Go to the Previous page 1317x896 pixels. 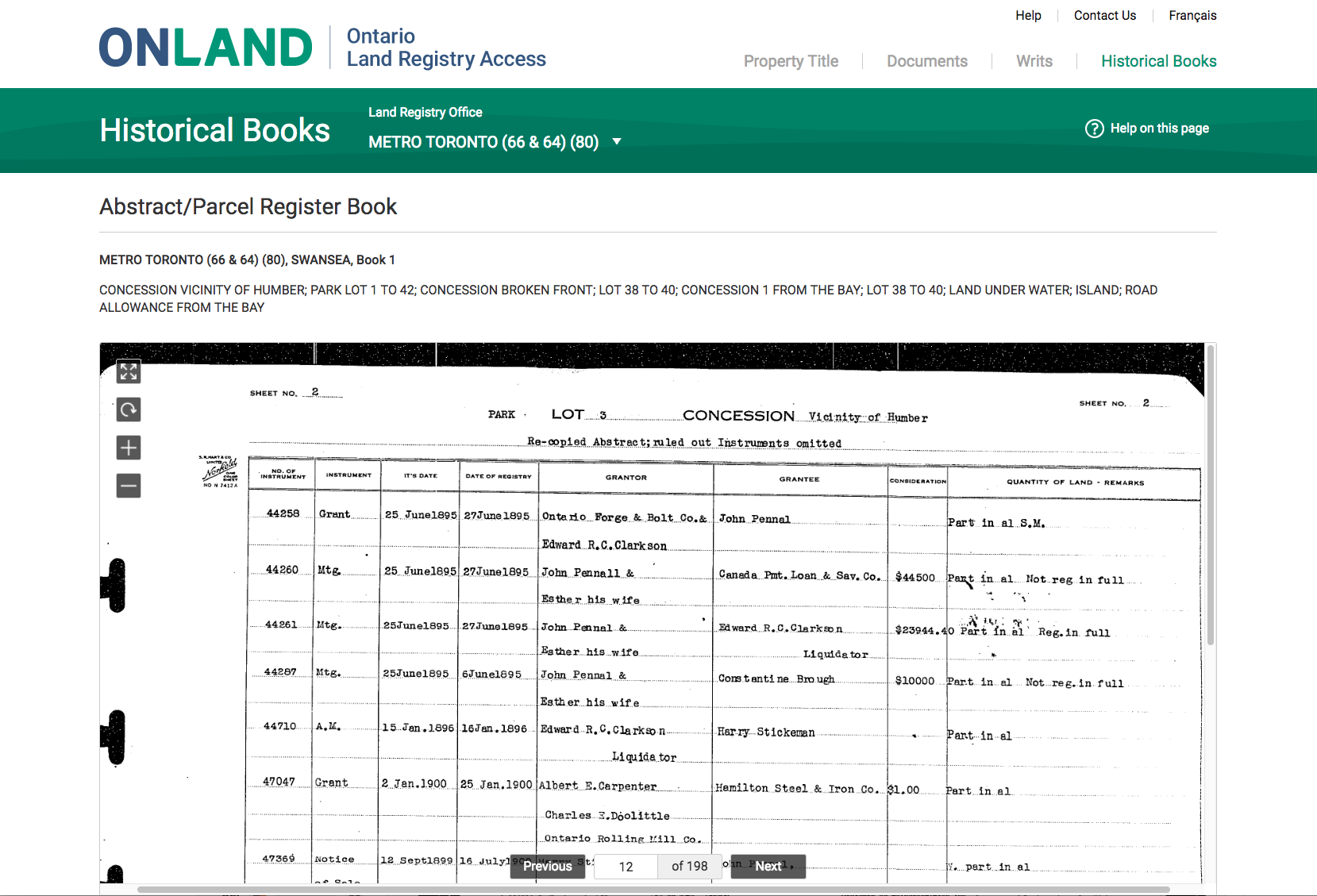click(547, 866)
